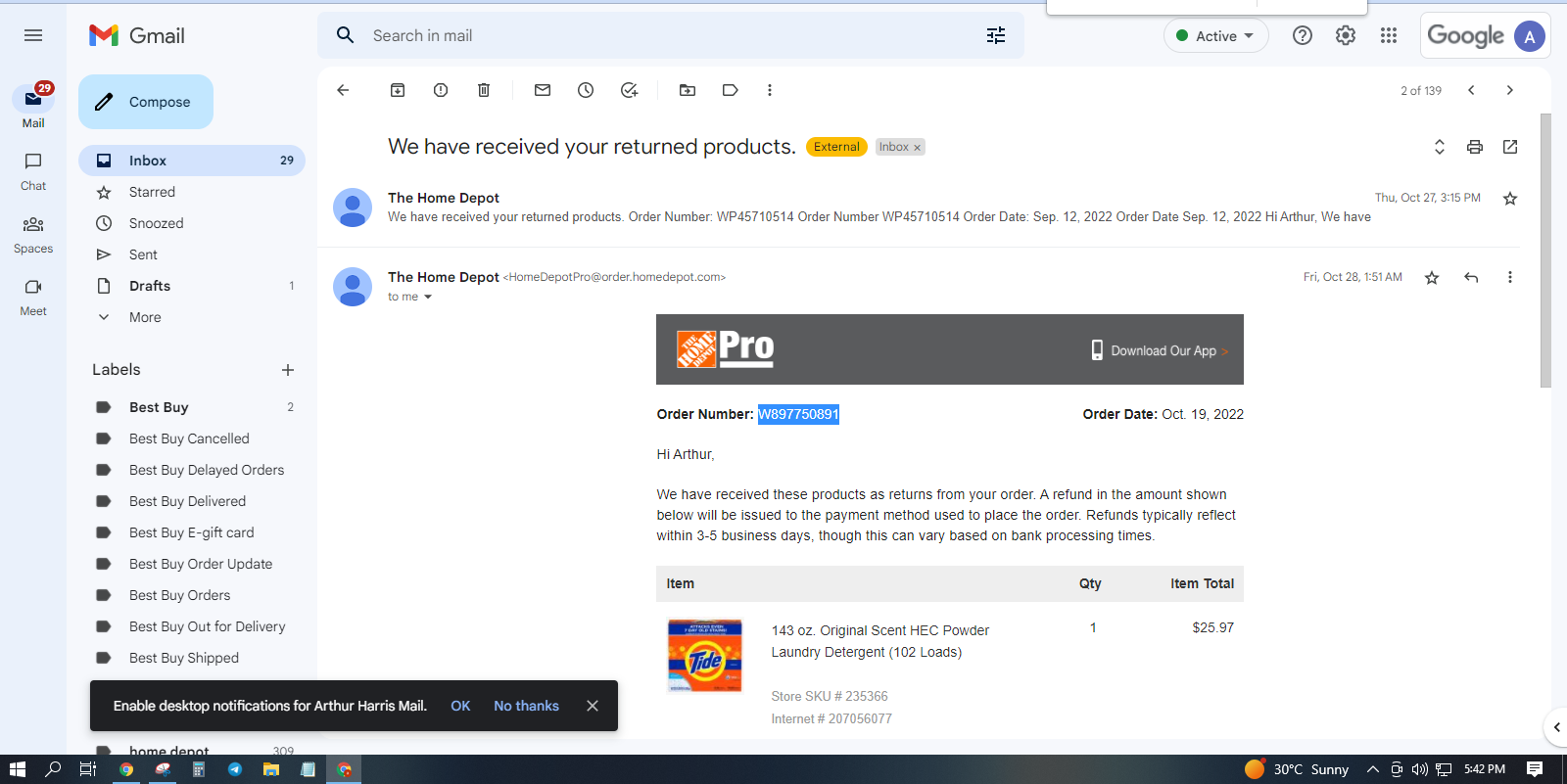This screenshot has height=784, width=1567.
Task: Toggle the main menu hamburger
Action: point(33,35)
